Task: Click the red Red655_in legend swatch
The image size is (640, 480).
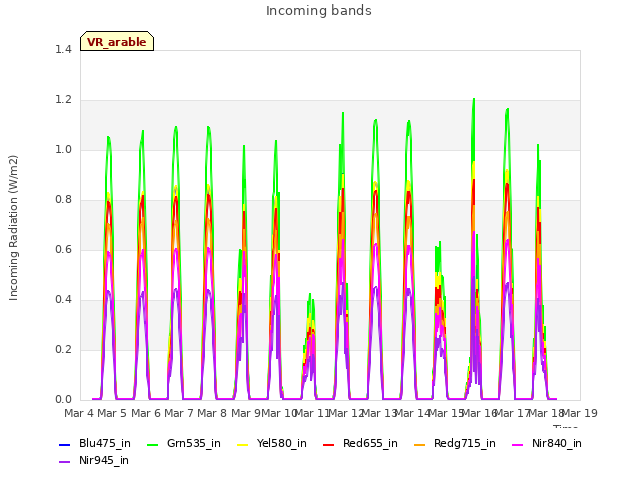Action: click(329, 444)
